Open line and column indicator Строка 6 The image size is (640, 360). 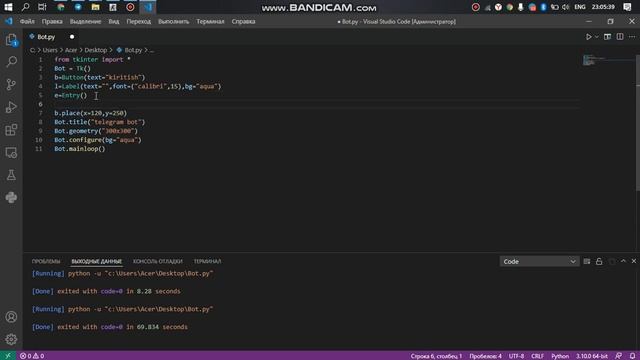click(436, 356)
